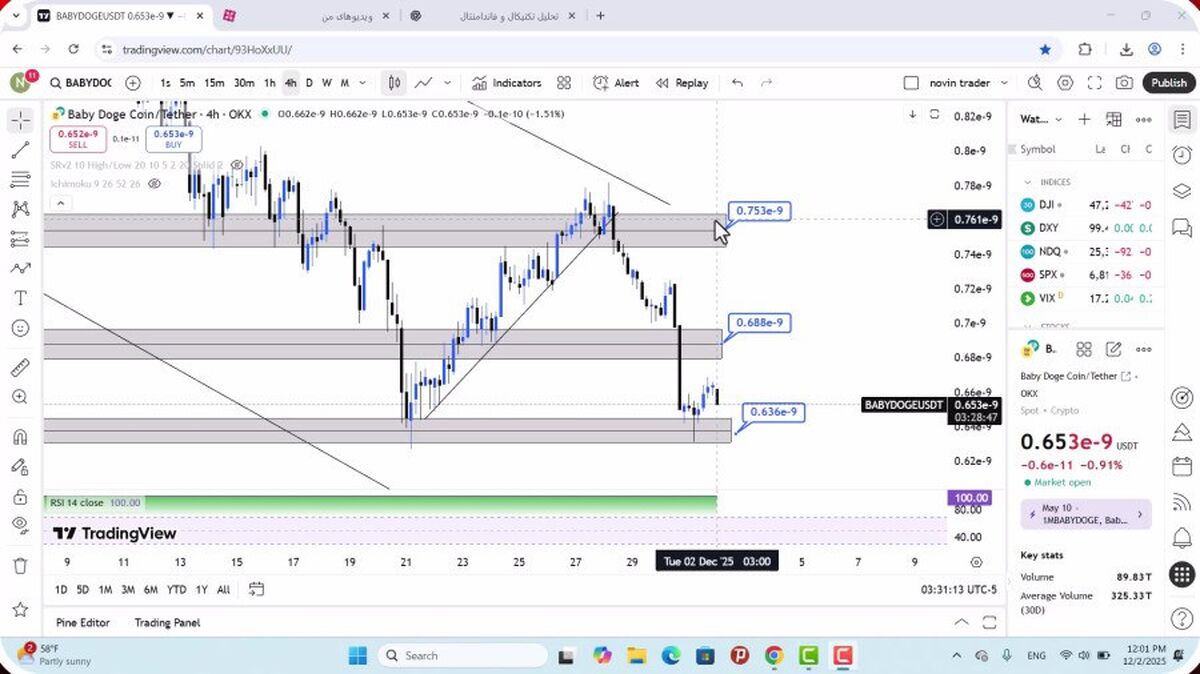Select the trend line drawing tool
Image resolution: width=1200 pixels, height=674 pixels.
pyautogui.click(x=20, y=150)
